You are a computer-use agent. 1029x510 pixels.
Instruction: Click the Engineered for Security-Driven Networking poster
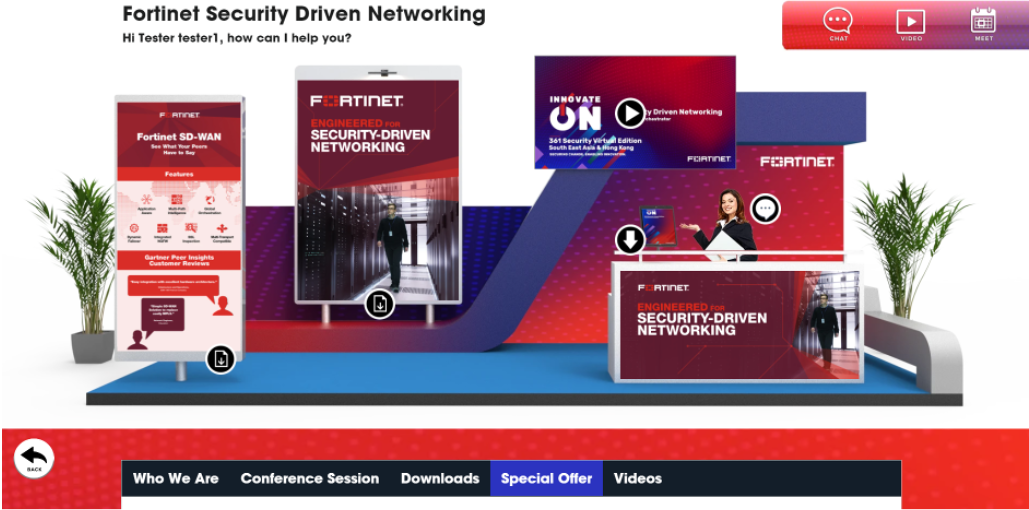click(x=378, y=185)
